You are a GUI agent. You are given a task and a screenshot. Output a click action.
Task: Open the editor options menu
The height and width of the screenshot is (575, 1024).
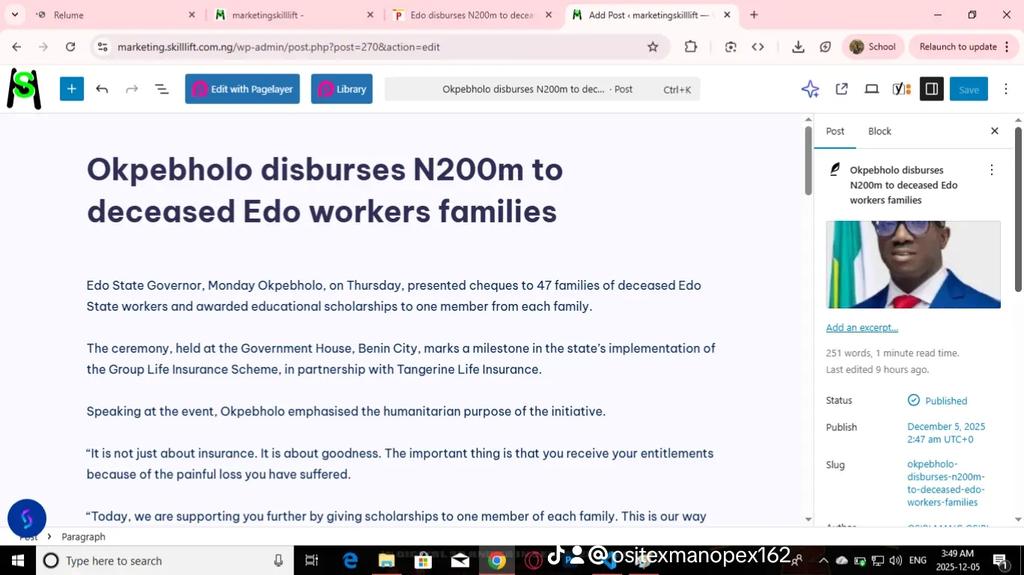[1006, 89]
